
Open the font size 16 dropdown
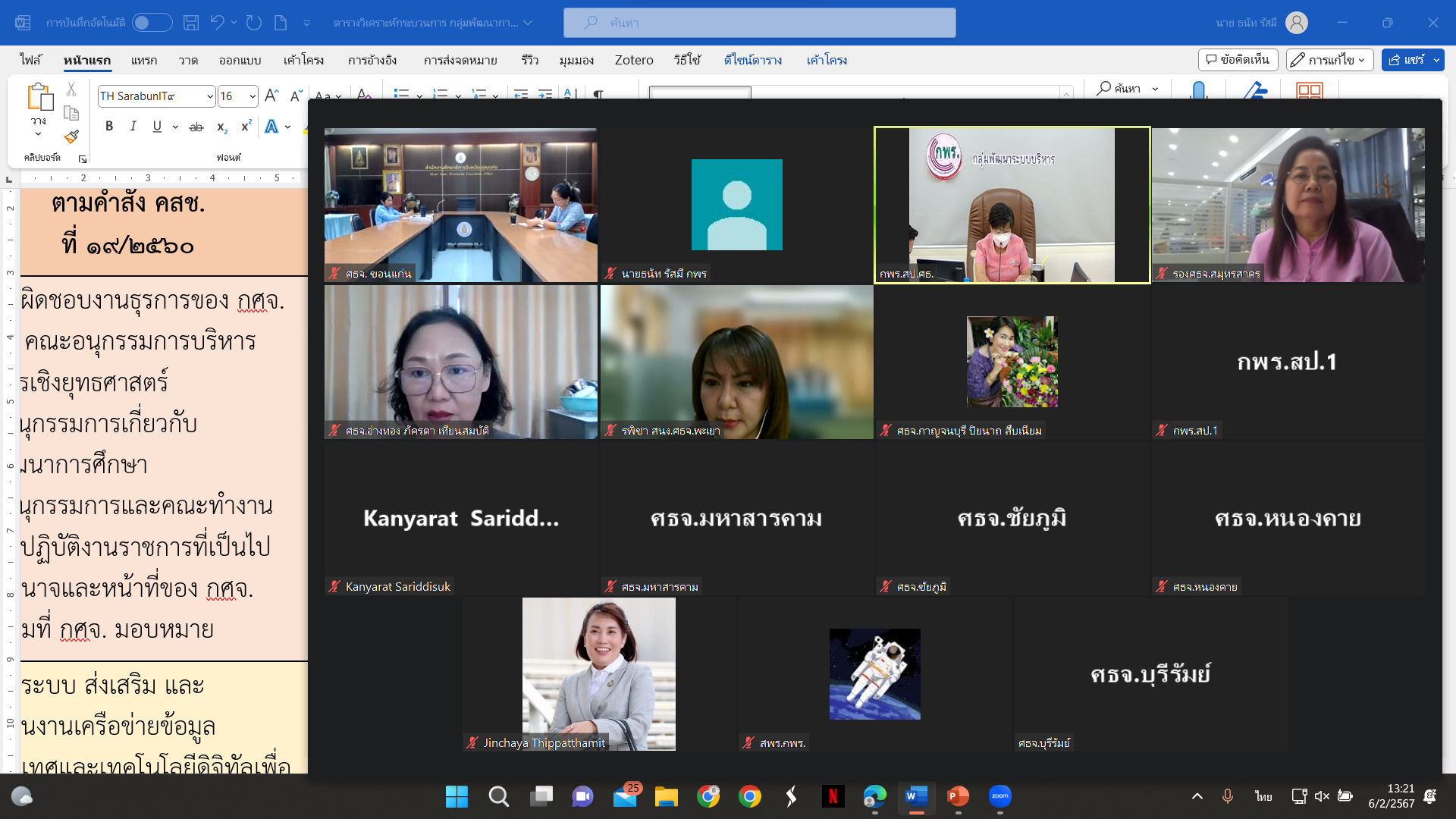tap(253, 96)
